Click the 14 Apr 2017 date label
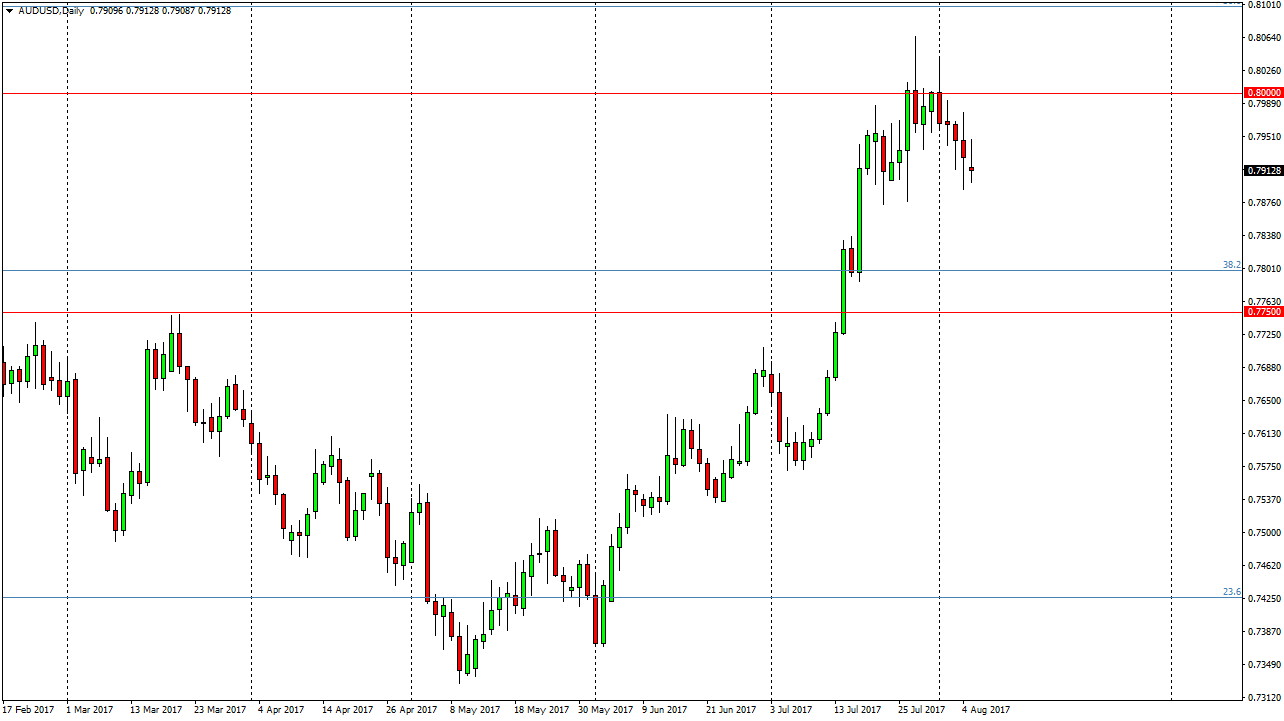Screen dimensions: 1284x721 point(347,710)
